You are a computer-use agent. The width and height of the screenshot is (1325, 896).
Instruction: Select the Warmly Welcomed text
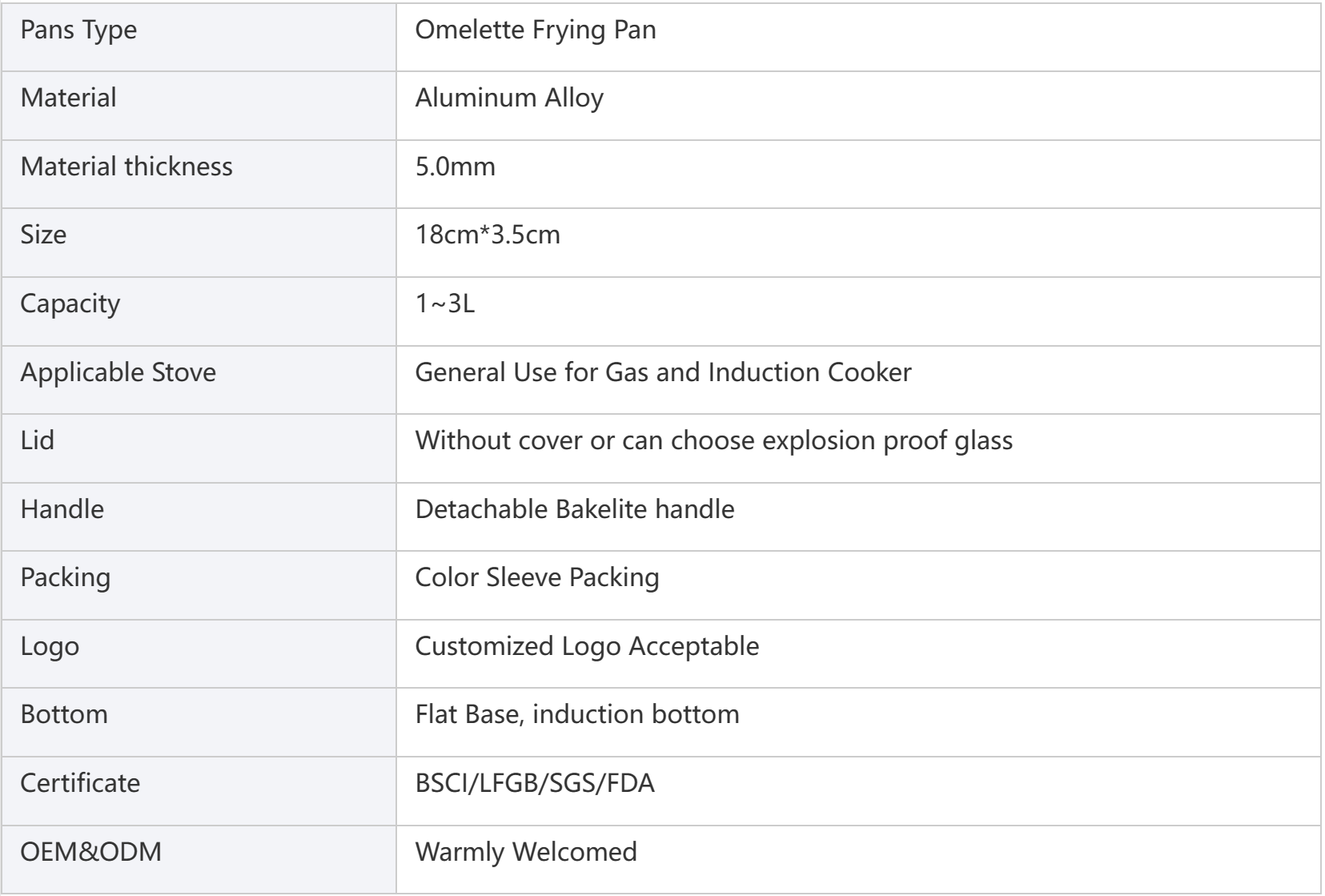[526, 852]
